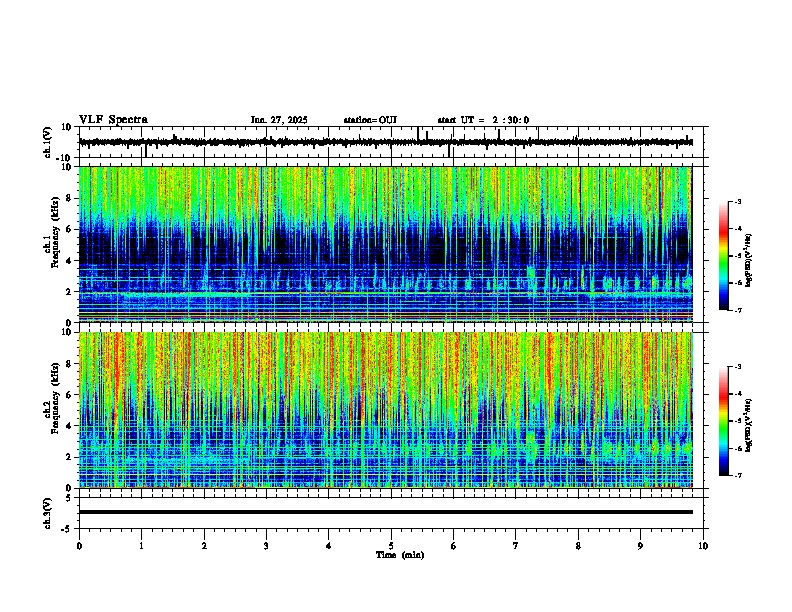Click the 4 kHz tick on ch.1 frequency axis
The height and width of the screenshot is (612, 792).
tap(69, 261)
